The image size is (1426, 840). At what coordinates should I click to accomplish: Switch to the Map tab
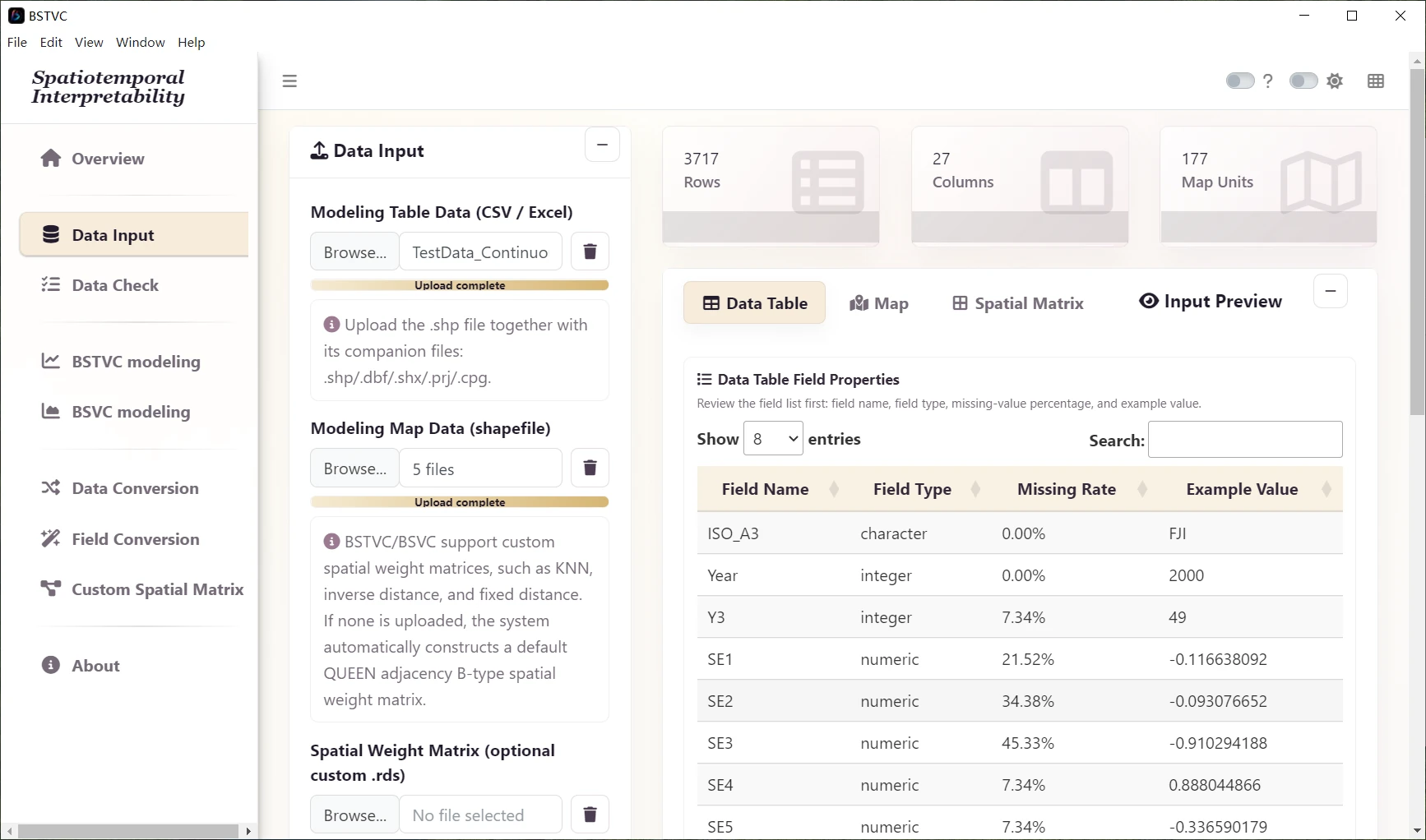(x=879, y=303)
